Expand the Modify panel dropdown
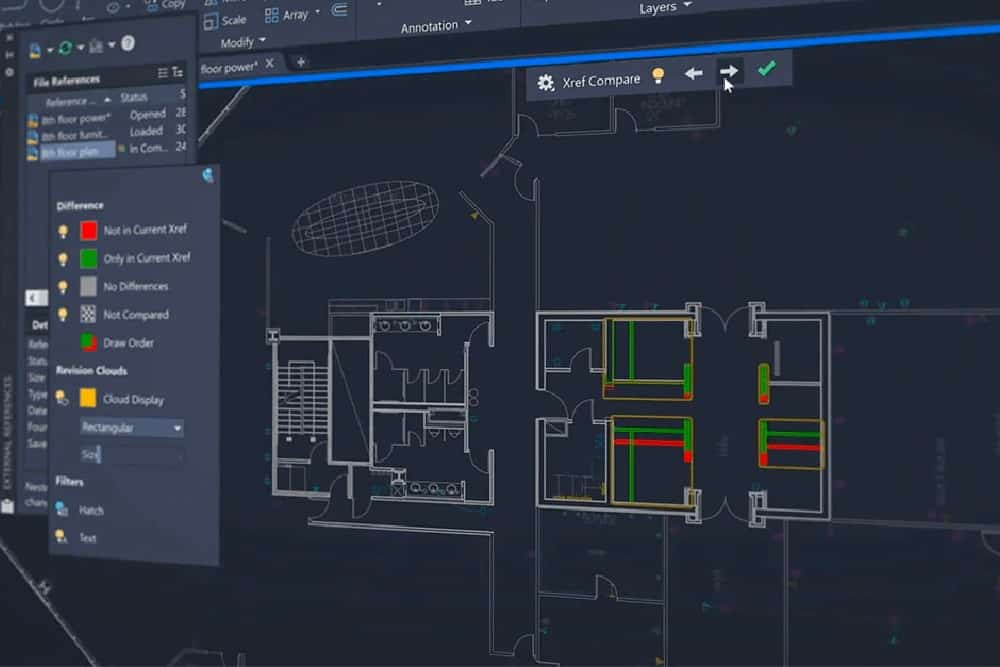 coord(262,42)
